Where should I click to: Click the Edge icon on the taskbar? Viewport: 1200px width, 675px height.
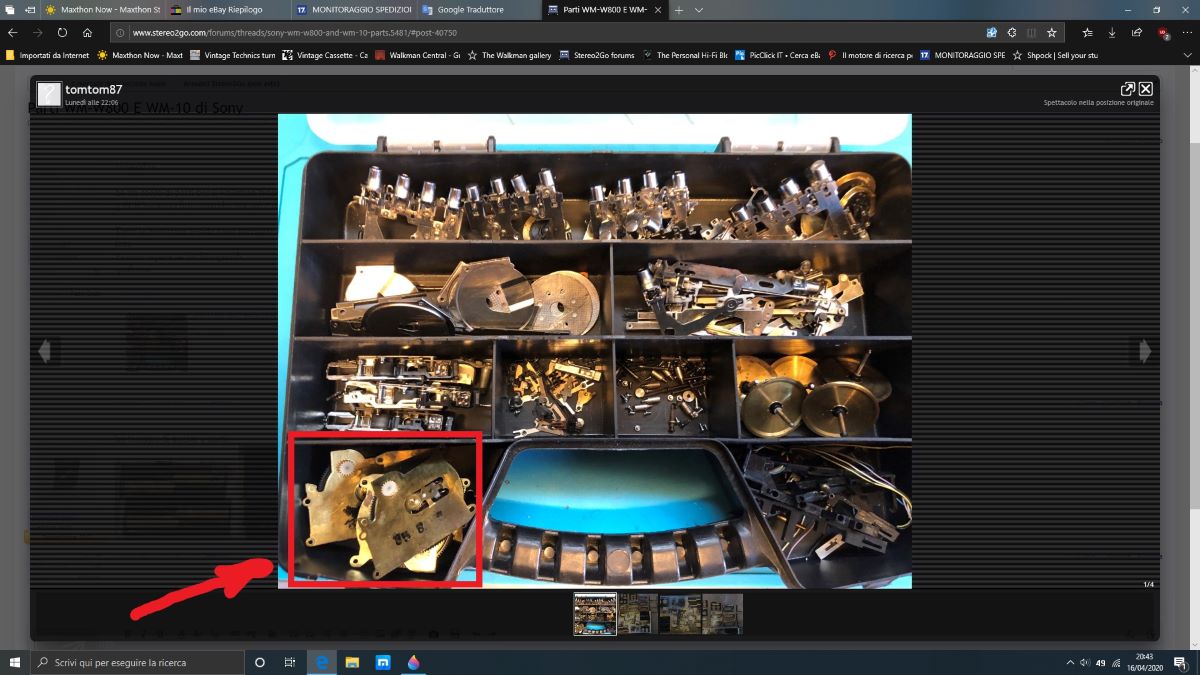point(322,662)
